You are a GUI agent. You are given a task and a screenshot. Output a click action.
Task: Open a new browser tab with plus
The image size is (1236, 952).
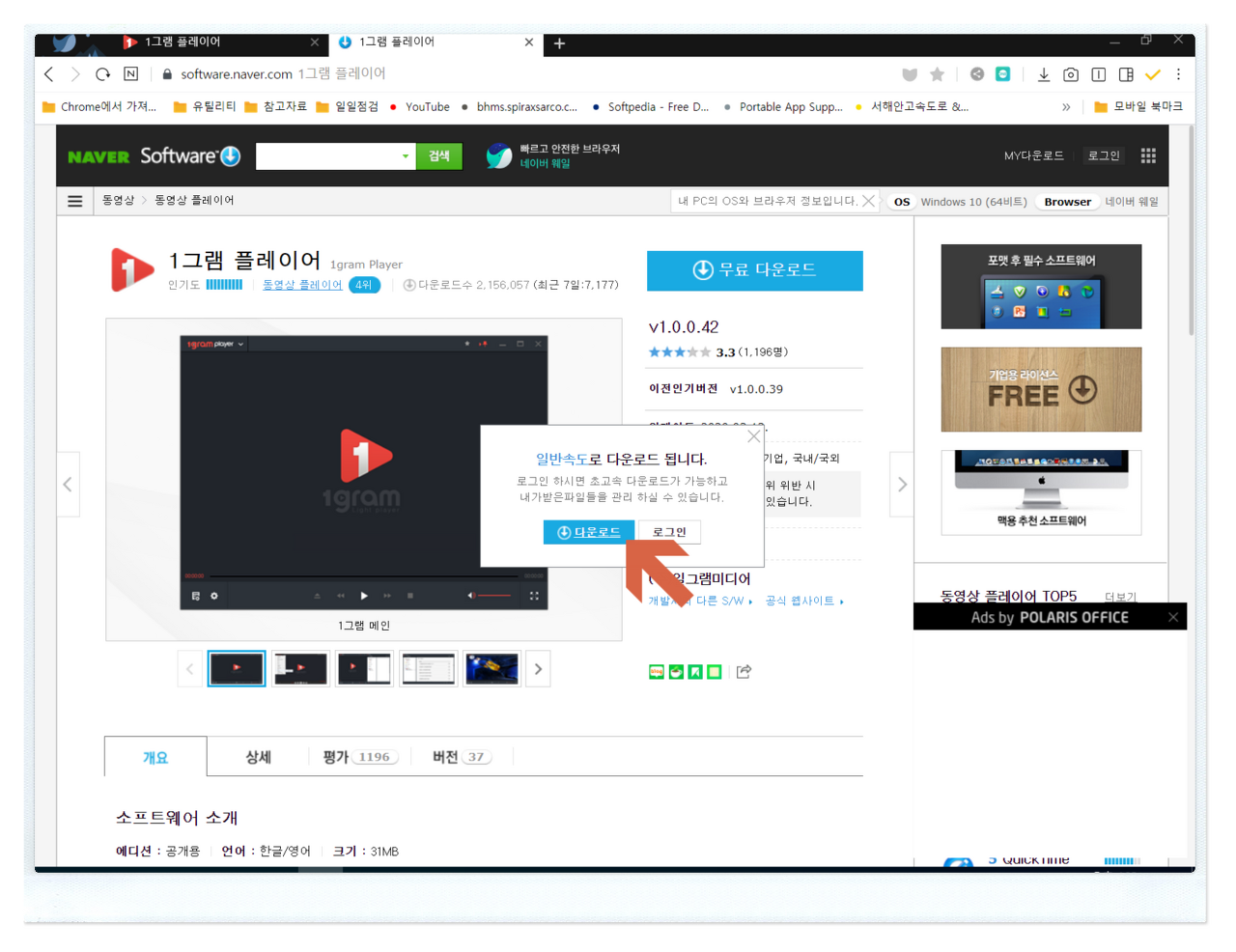click(x=559, y=43)
